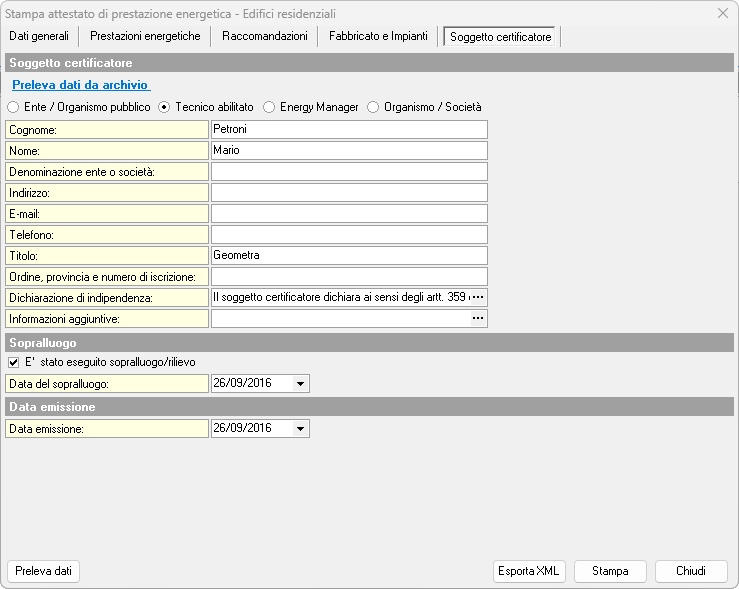Expand Data del sopralluogo date dropdown

click(x=300, y=383)
